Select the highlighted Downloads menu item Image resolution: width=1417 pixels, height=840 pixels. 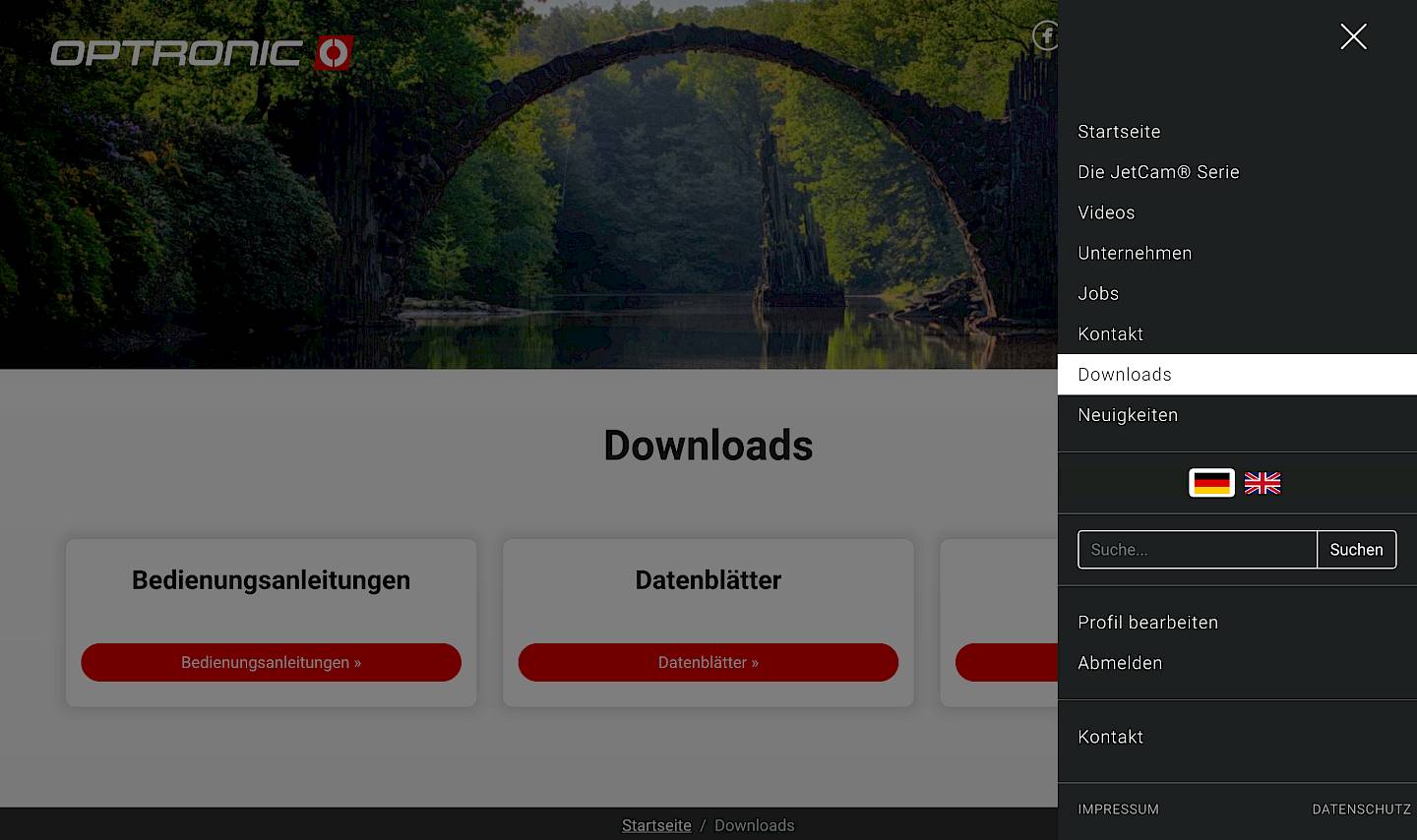pyautogui.click(x=1125, y=375)
